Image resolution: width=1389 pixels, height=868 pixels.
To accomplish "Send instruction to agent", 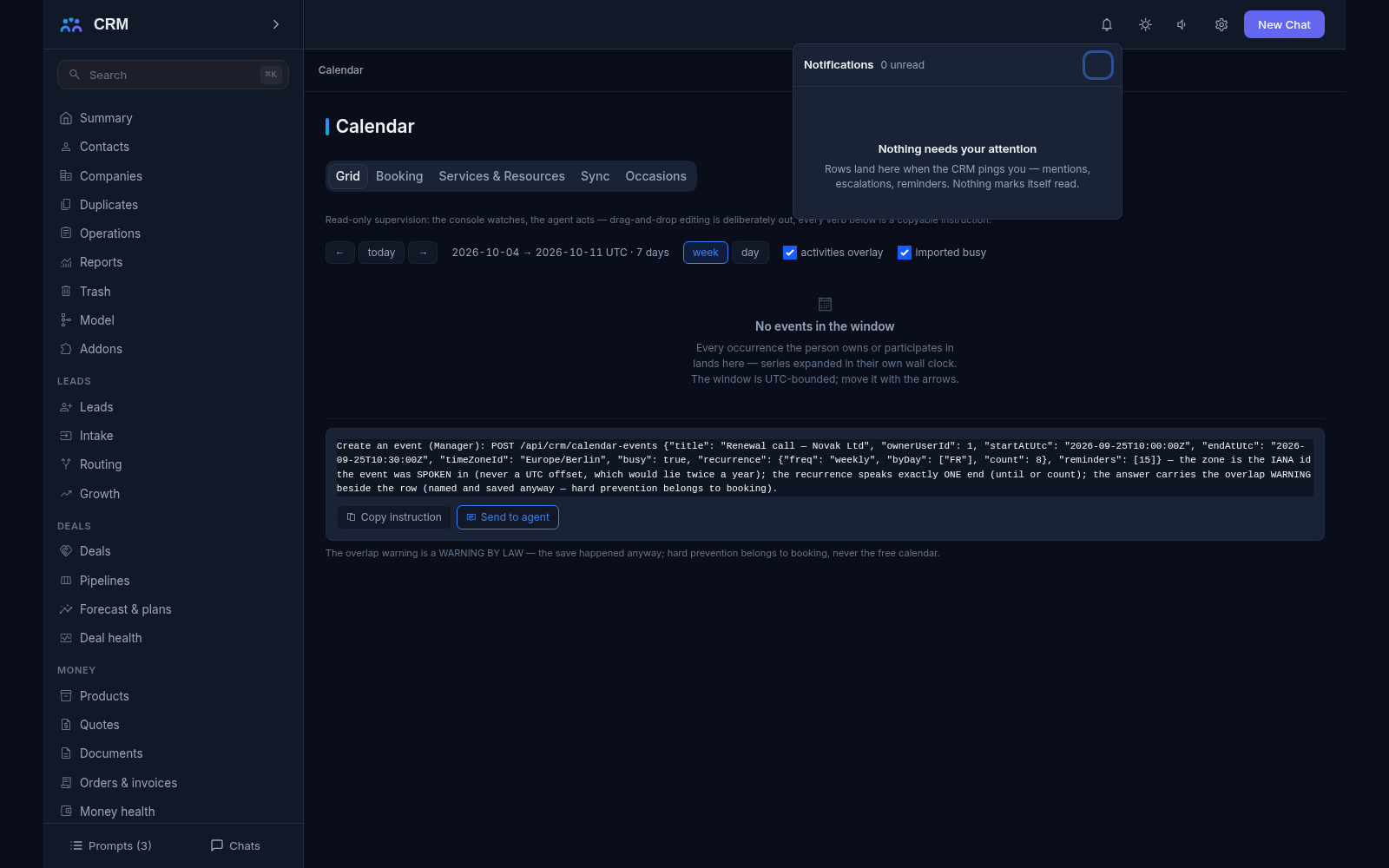I will pyautogui.click(x=508, y=517).
